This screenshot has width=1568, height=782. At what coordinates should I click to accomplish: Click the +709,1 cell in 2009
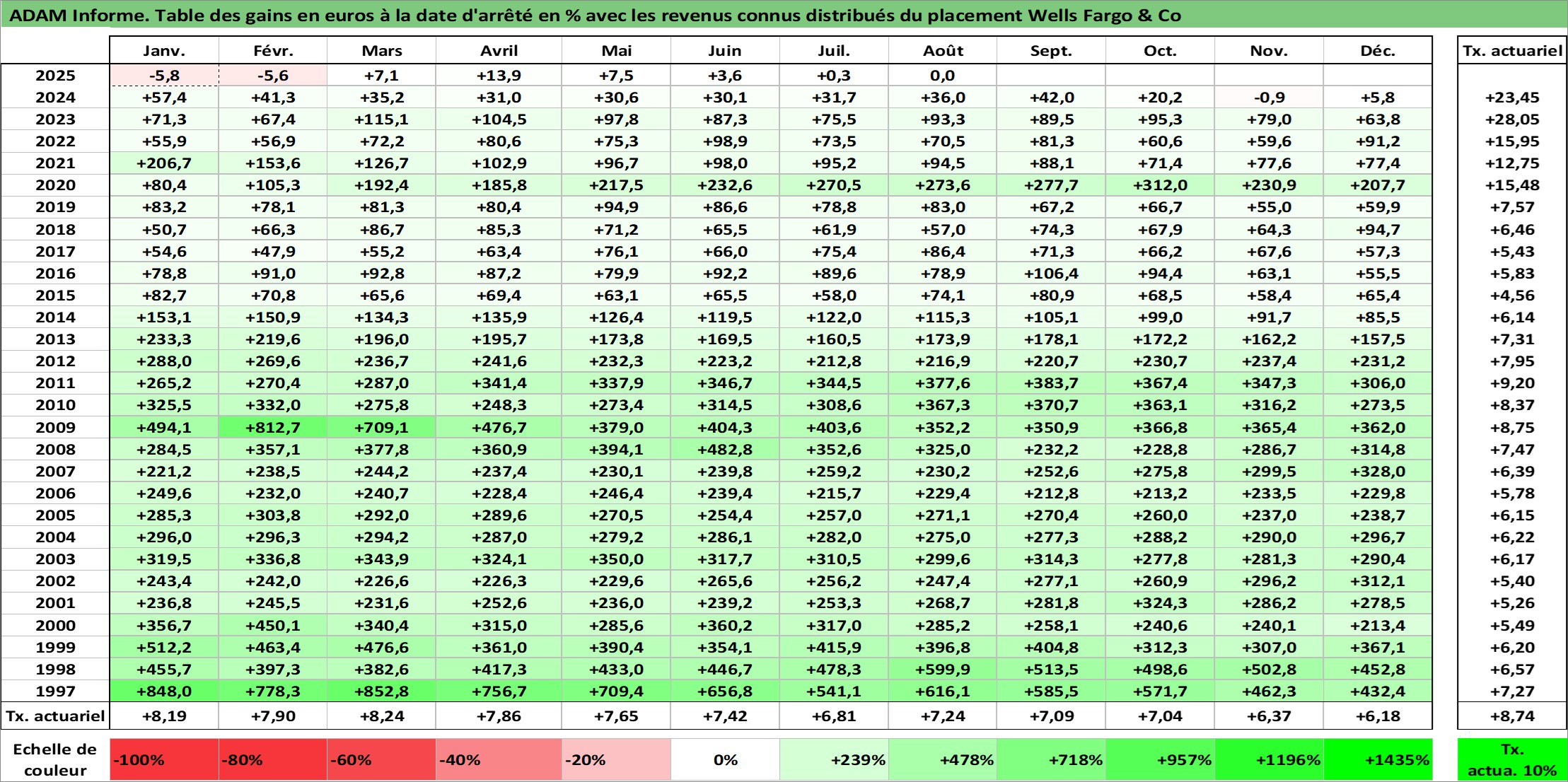pyautogui.click(x=382, y=427)
